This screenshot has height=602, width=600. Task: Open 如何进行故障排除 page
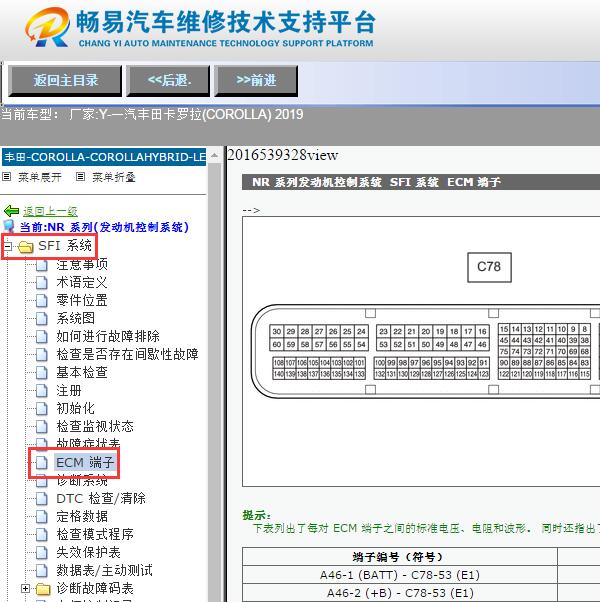[x=108, y=336]
